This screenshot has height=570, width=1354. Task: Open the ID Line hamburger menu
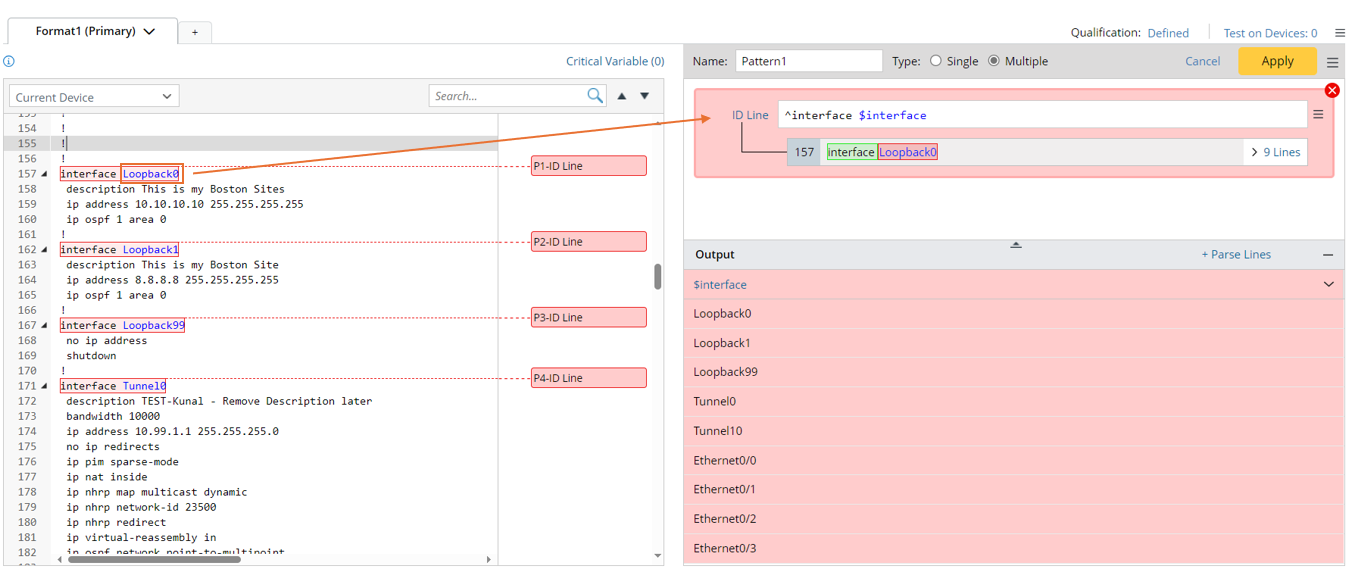[x=1318, y=115]
